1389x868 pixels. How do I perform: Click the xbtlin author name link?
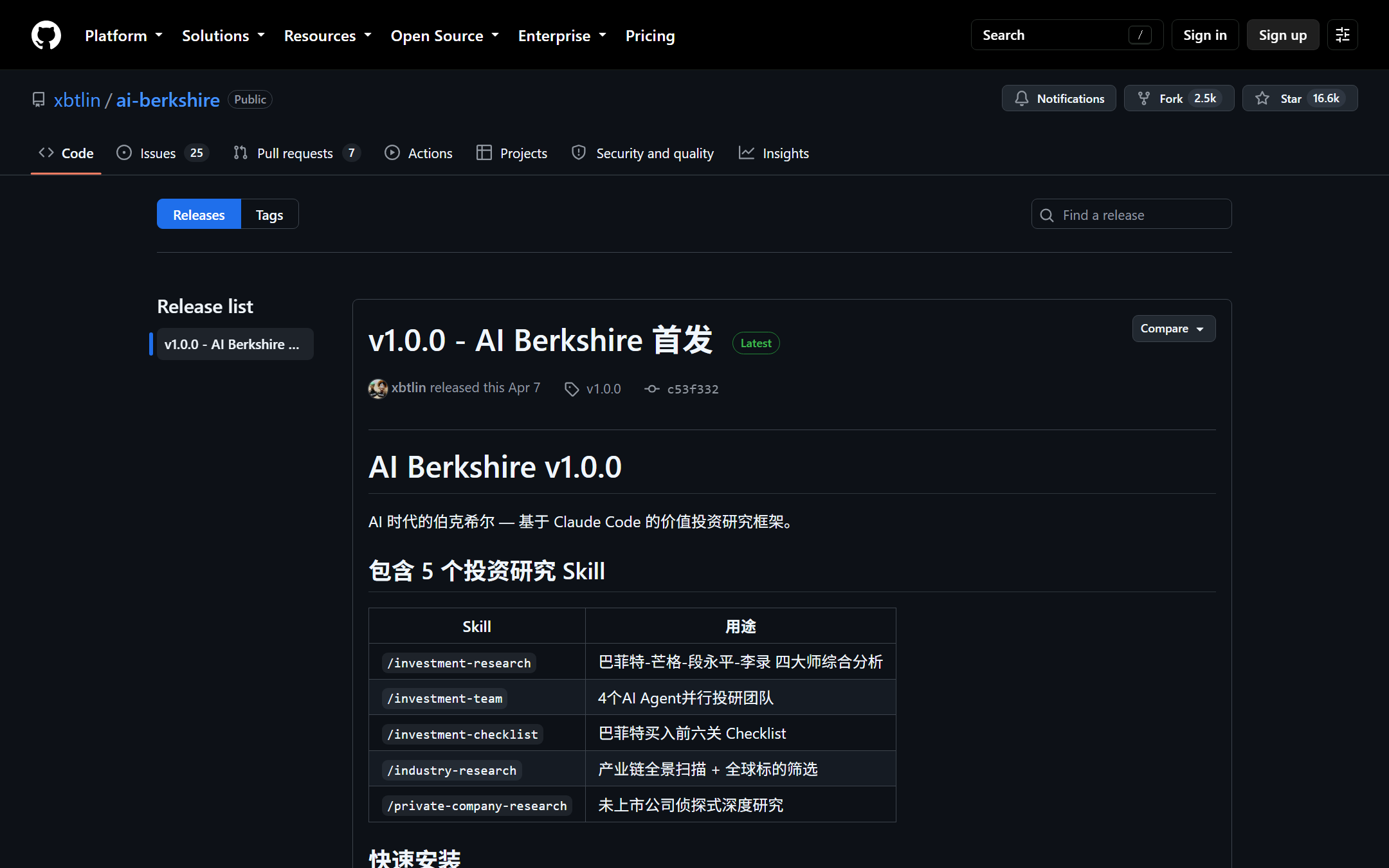pos(409,388)
